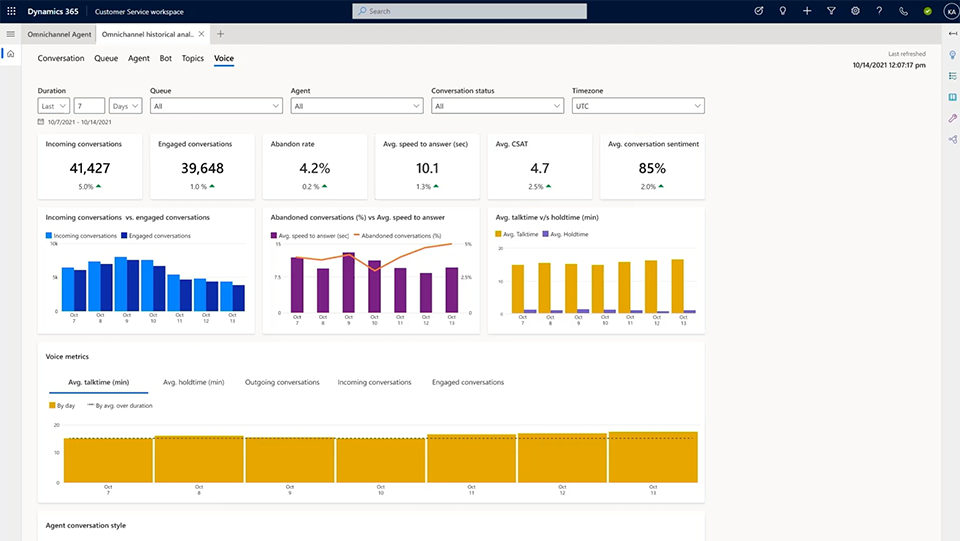This screenshot has height=541, width=960.
Task: Click the Home icon in left sidebar
Action: (x=11, y=54)
